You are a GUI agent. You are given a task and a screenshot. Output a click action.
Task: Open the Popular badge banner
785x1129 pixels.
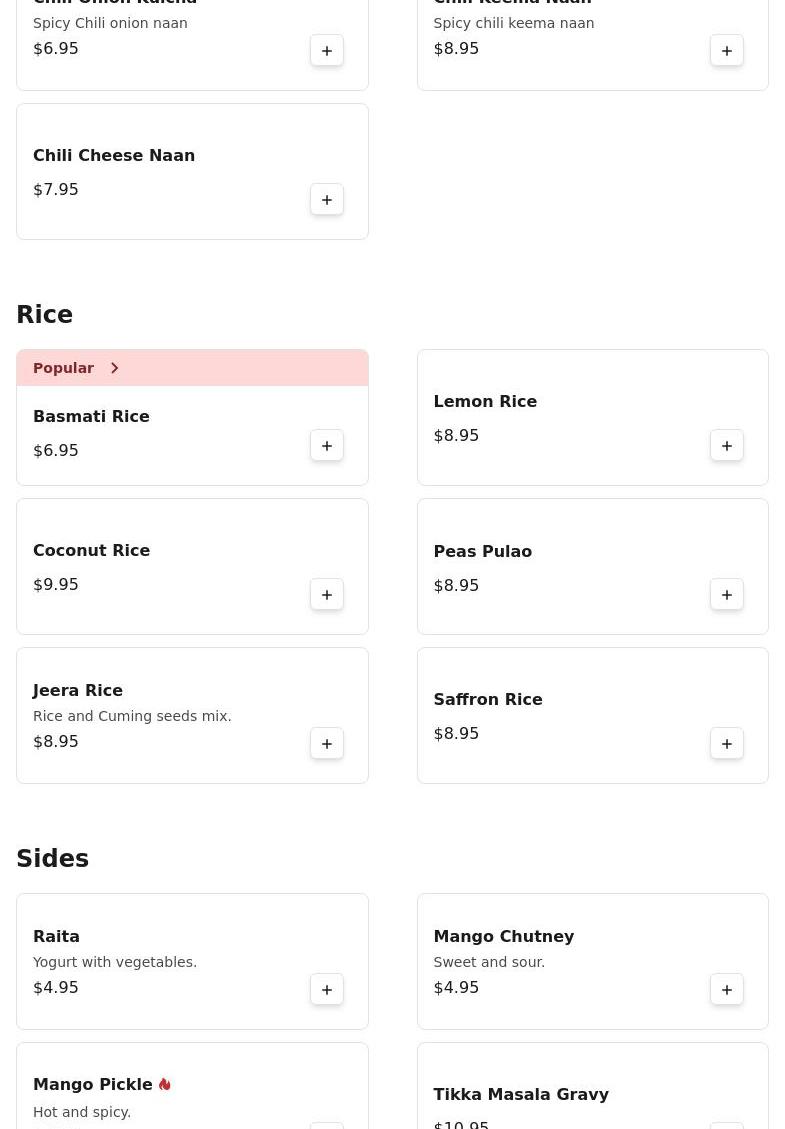(x=63, y=368)
